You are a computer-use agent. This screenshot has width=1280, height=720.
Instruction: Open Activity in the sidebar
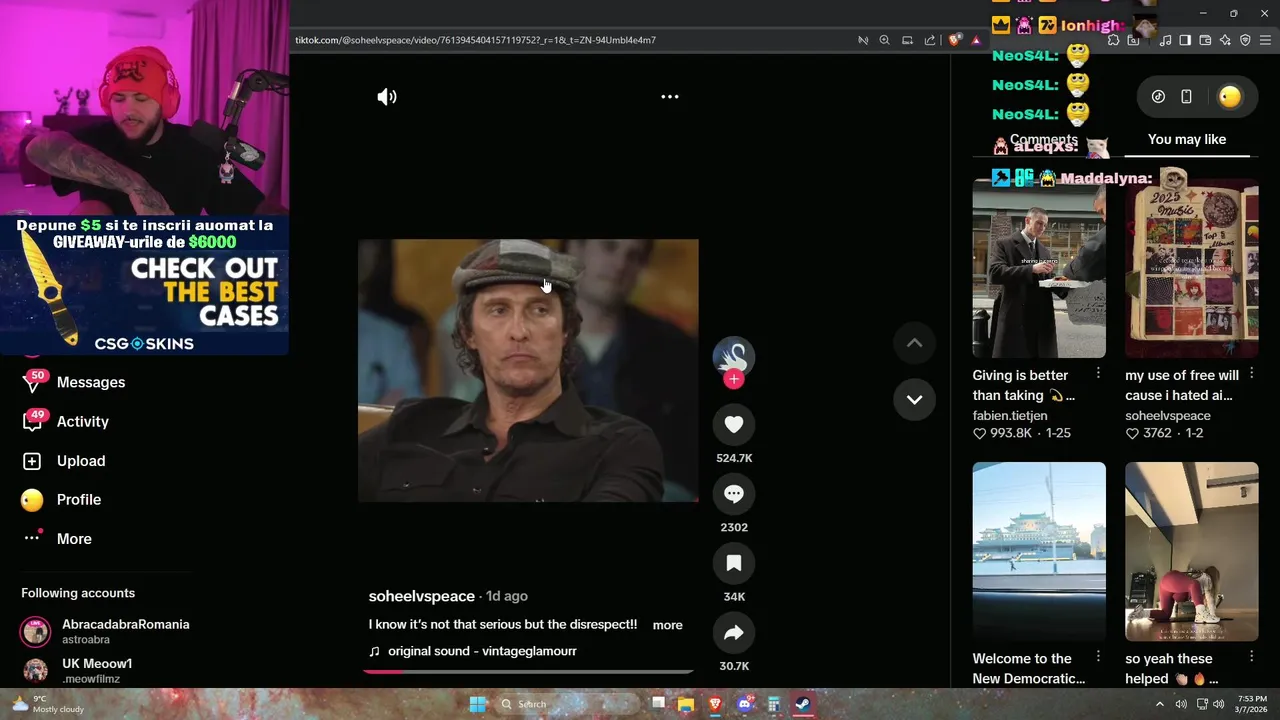click(x=68, y=421)
